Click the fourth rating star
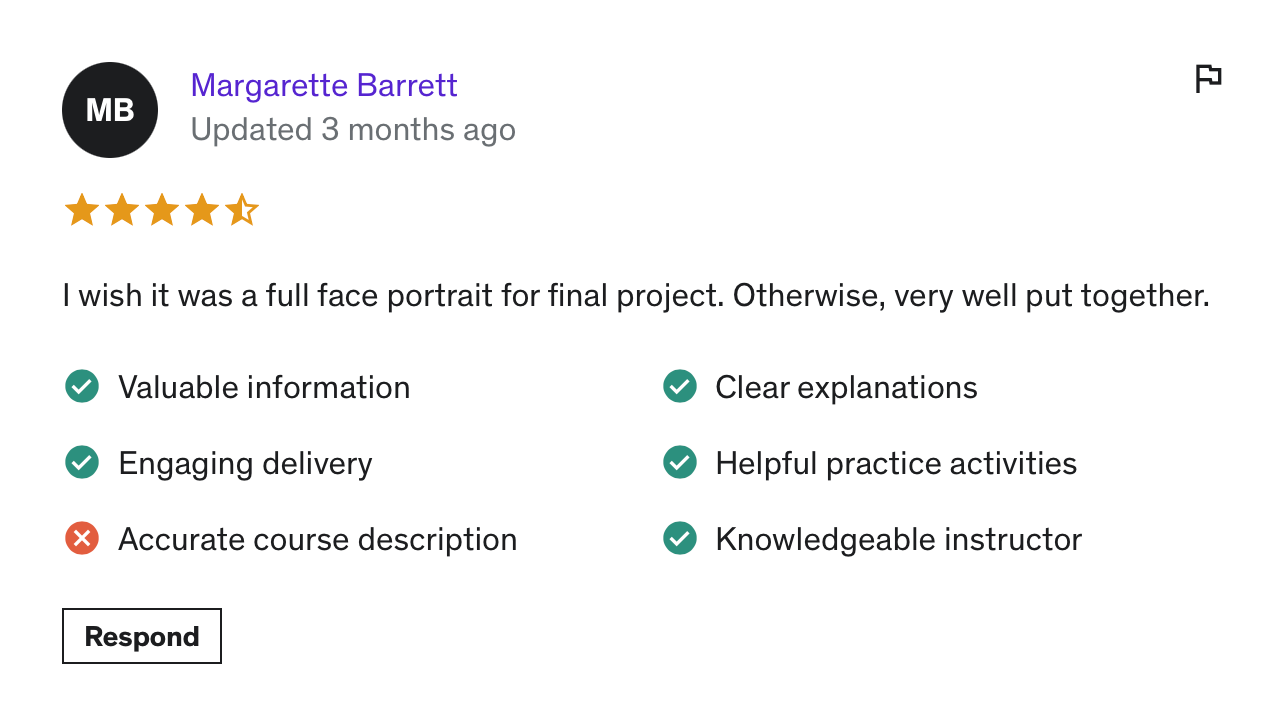1288x728 pixels. 202,211
